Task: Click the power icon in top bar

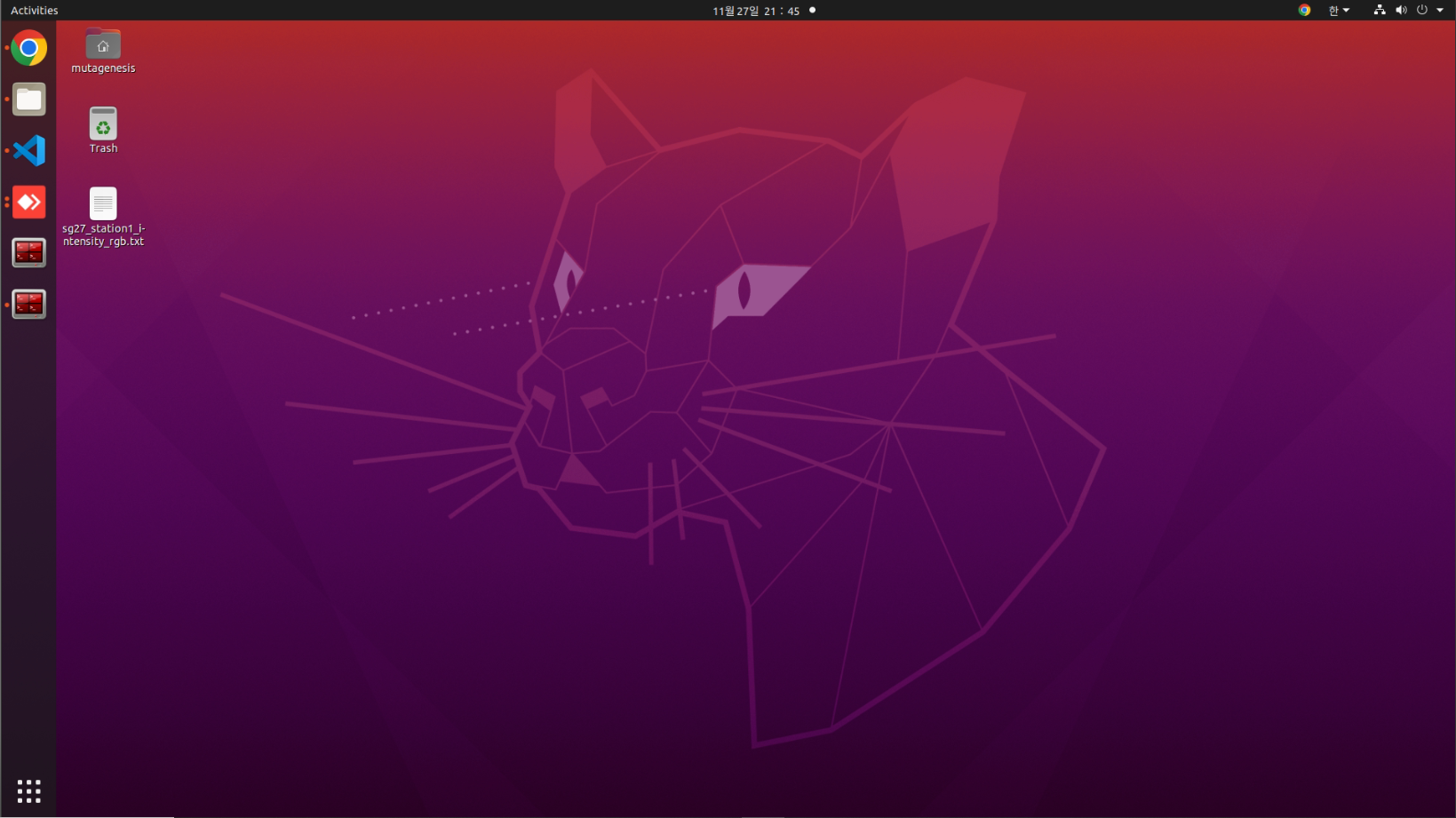Action: [1422, 11]
